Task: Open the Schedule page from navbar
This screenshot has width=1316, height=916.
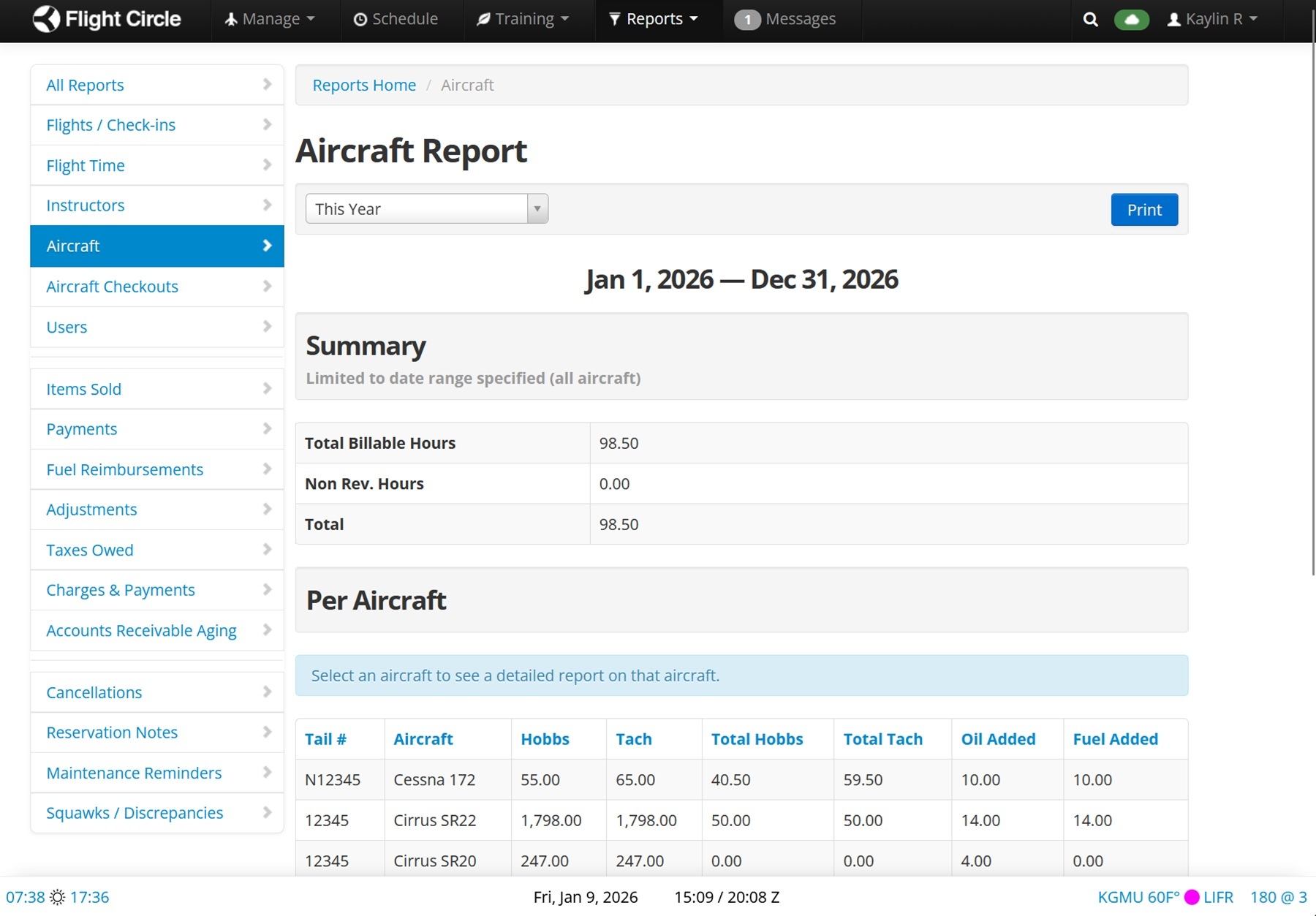Action: [396, 19]
